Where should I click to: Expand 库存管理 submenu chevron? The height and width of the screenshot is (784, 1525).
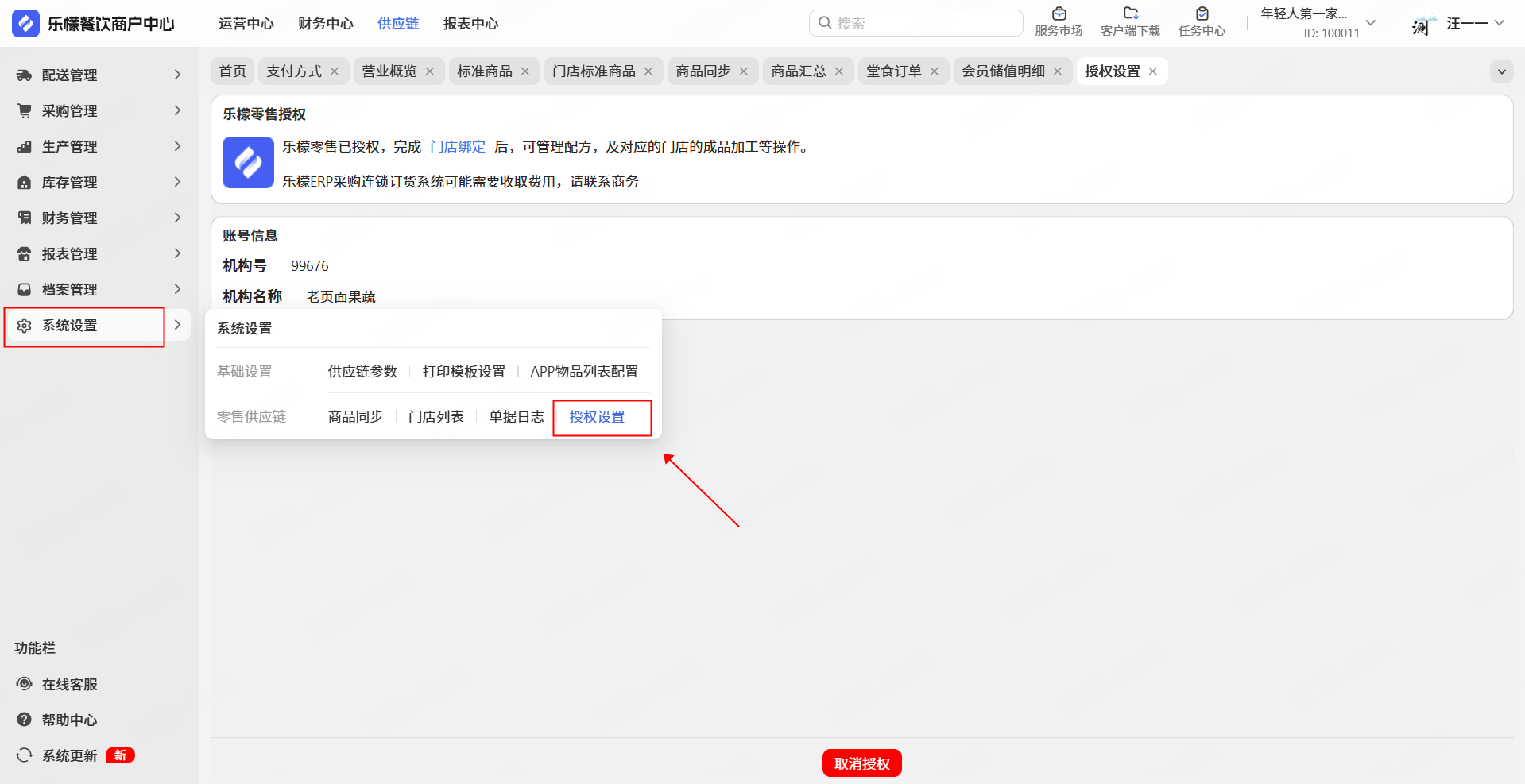tap(177, 182)
